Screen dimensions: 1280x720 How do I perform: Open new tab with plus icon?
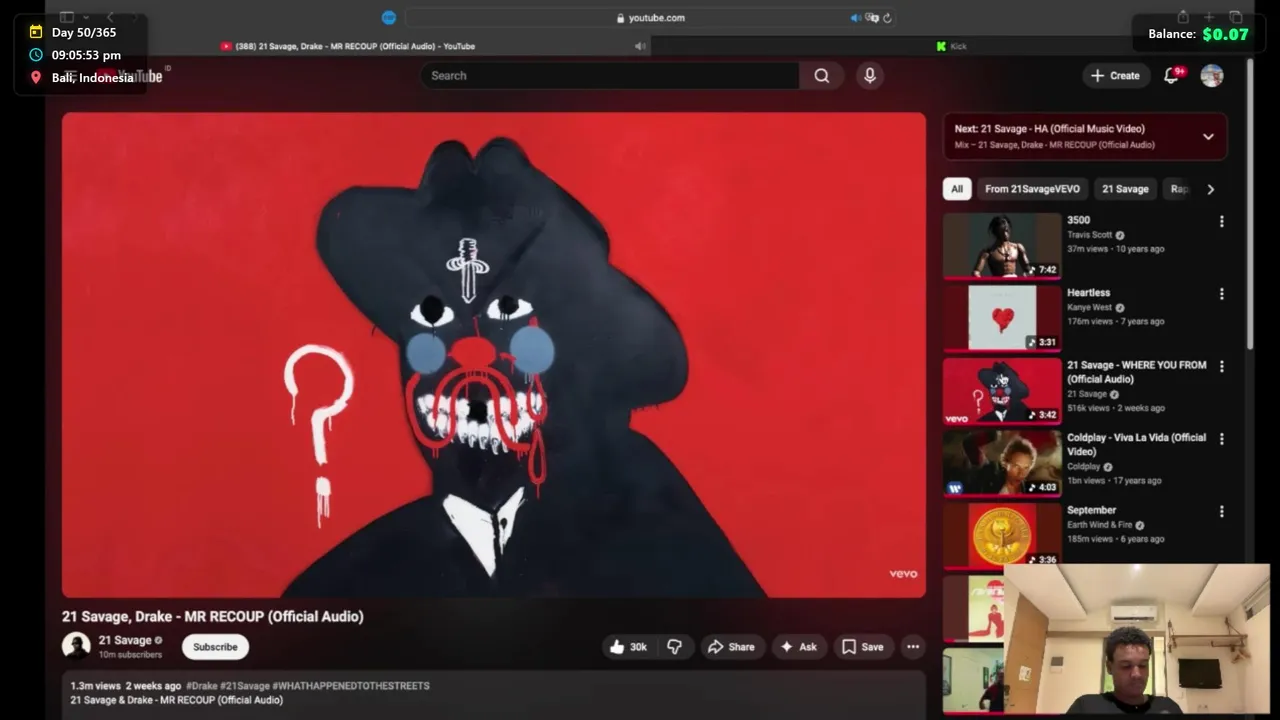1209,17
